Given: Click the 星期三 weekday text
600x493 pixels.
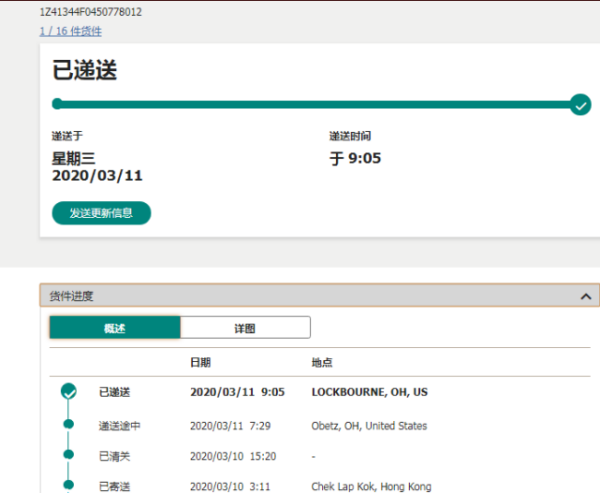Looking at the screenshot, I should click(x=73, y=158).
